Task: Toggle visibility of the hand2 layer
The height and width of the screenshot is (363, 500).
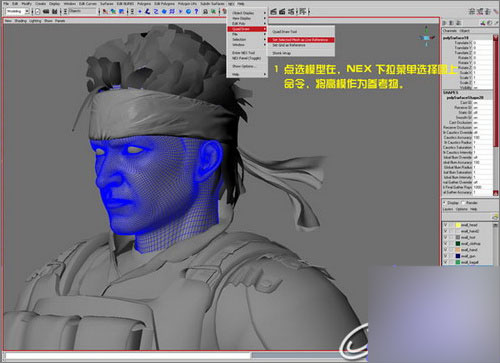Action: click(x=445, y=231)
